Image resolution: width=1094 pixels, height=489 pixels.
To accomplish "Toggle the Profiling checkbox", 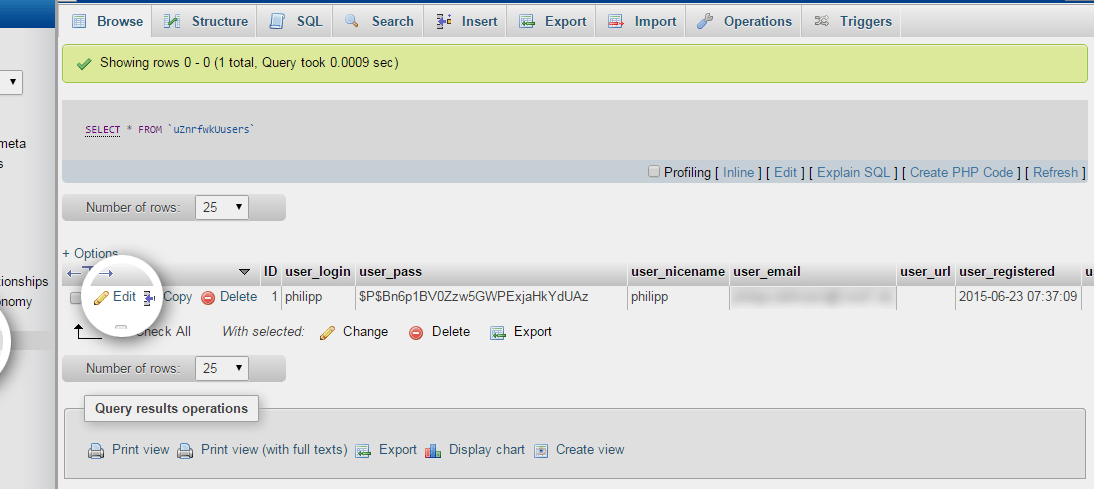I will 654,172.
